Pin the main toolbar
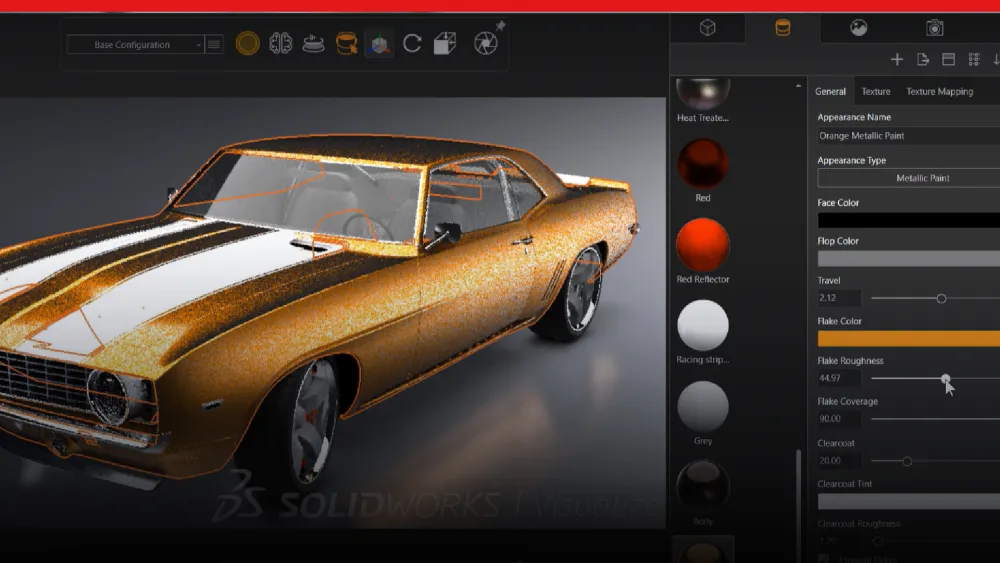This screenshot has height=563, width=1000. (x=501, y=26)
